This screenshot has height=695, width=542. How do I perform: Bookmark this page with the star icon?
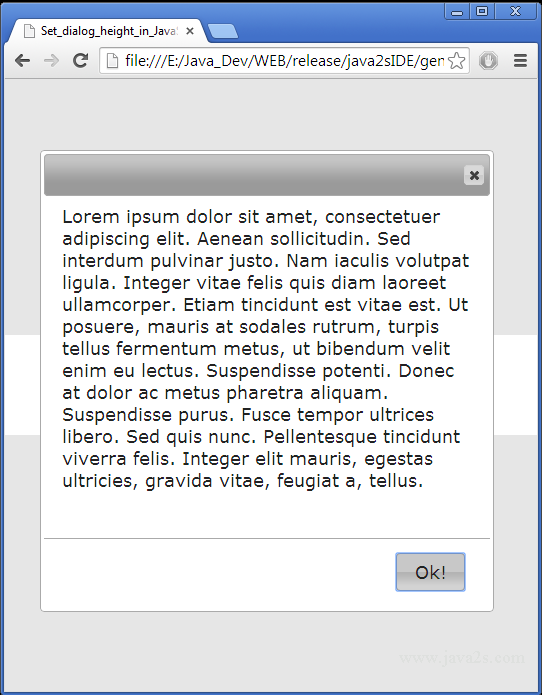[456, 61]
